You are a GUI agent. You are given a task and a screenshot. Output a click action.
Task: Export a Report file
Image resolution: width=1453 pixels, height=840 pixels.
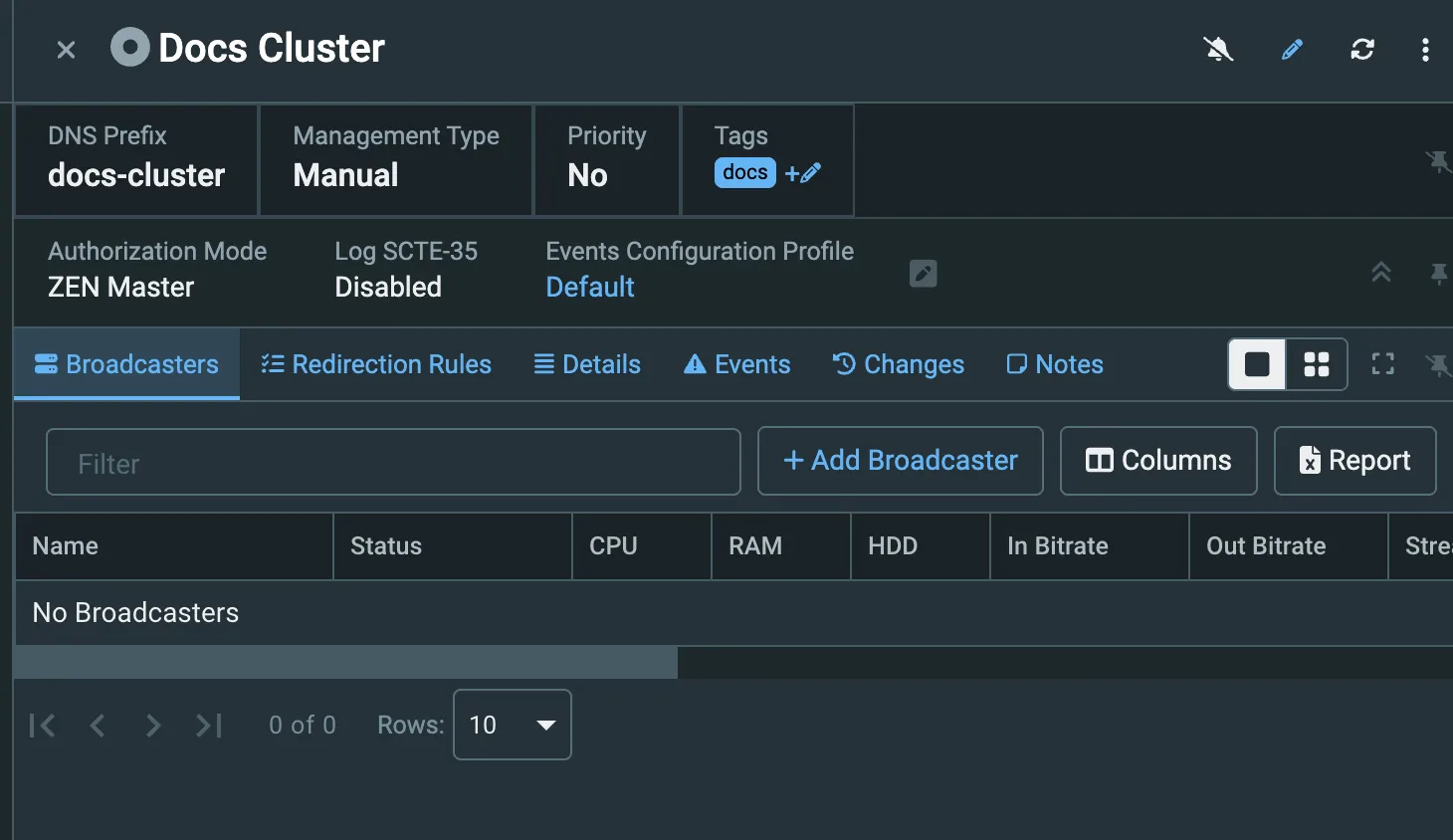[x=1355, y=461]
